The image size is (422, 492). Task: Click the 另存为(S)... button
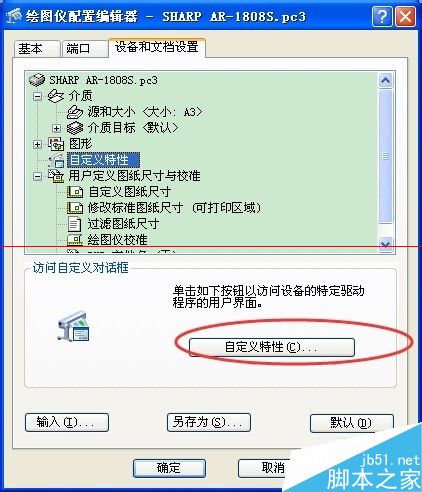click(x=209, y=423)
